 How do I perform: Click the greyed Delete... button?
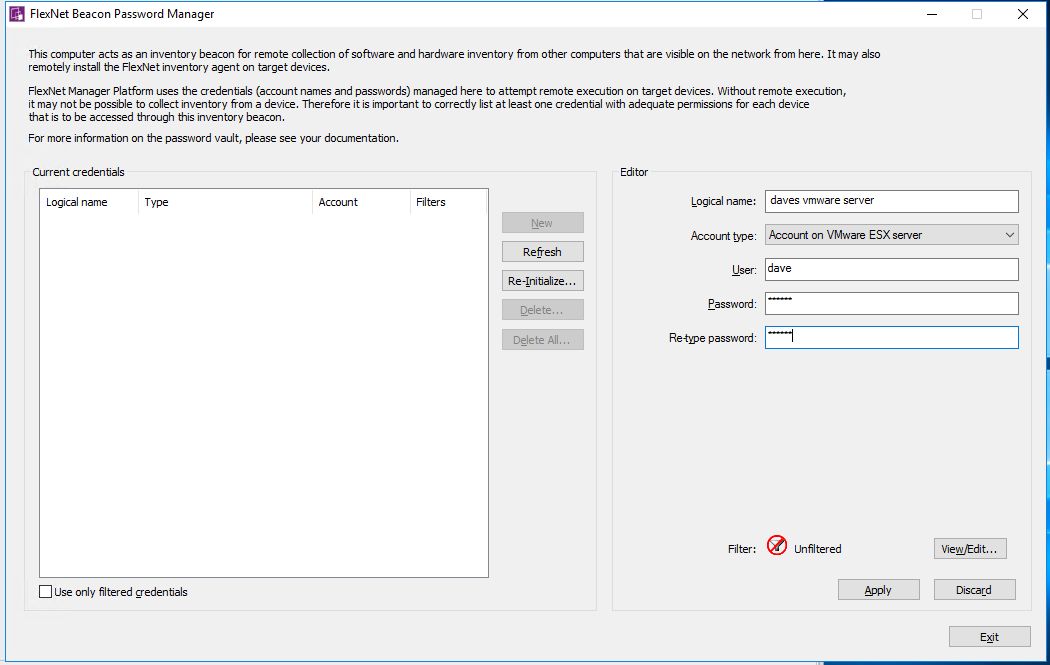[x=542, y=309]
